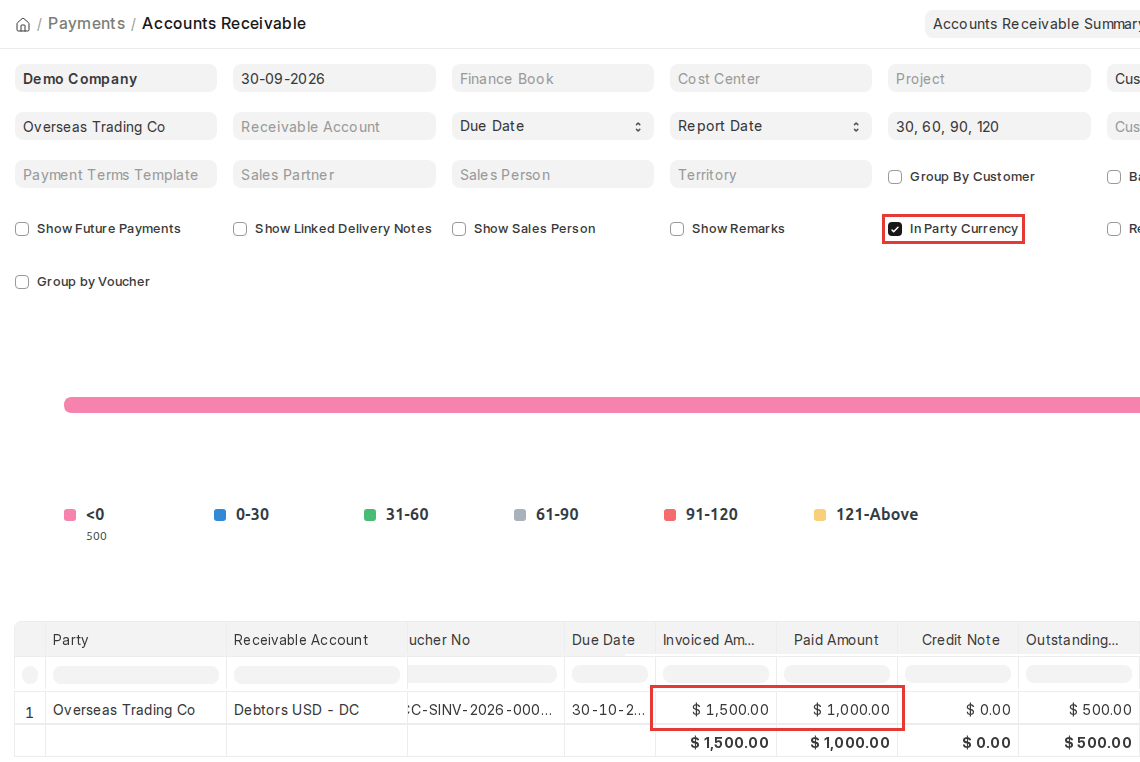Select the $ 0.00 credit note cell in row 1
Image resolution: width=1140 pixels, height=762 pixels.
[958, 710]
